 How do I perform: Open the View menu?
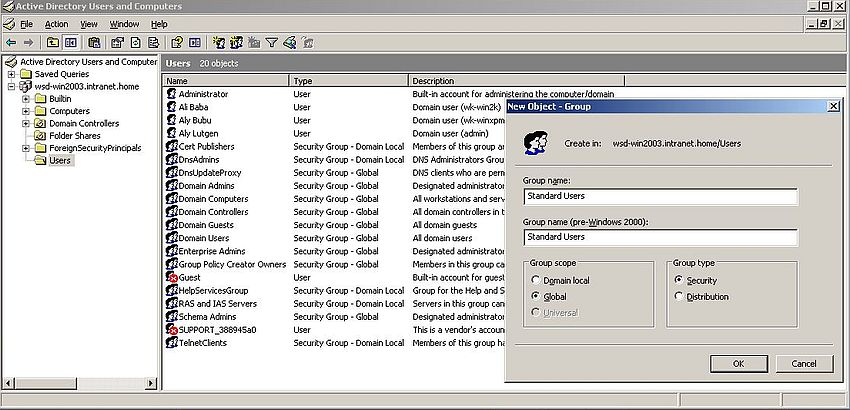89,23
